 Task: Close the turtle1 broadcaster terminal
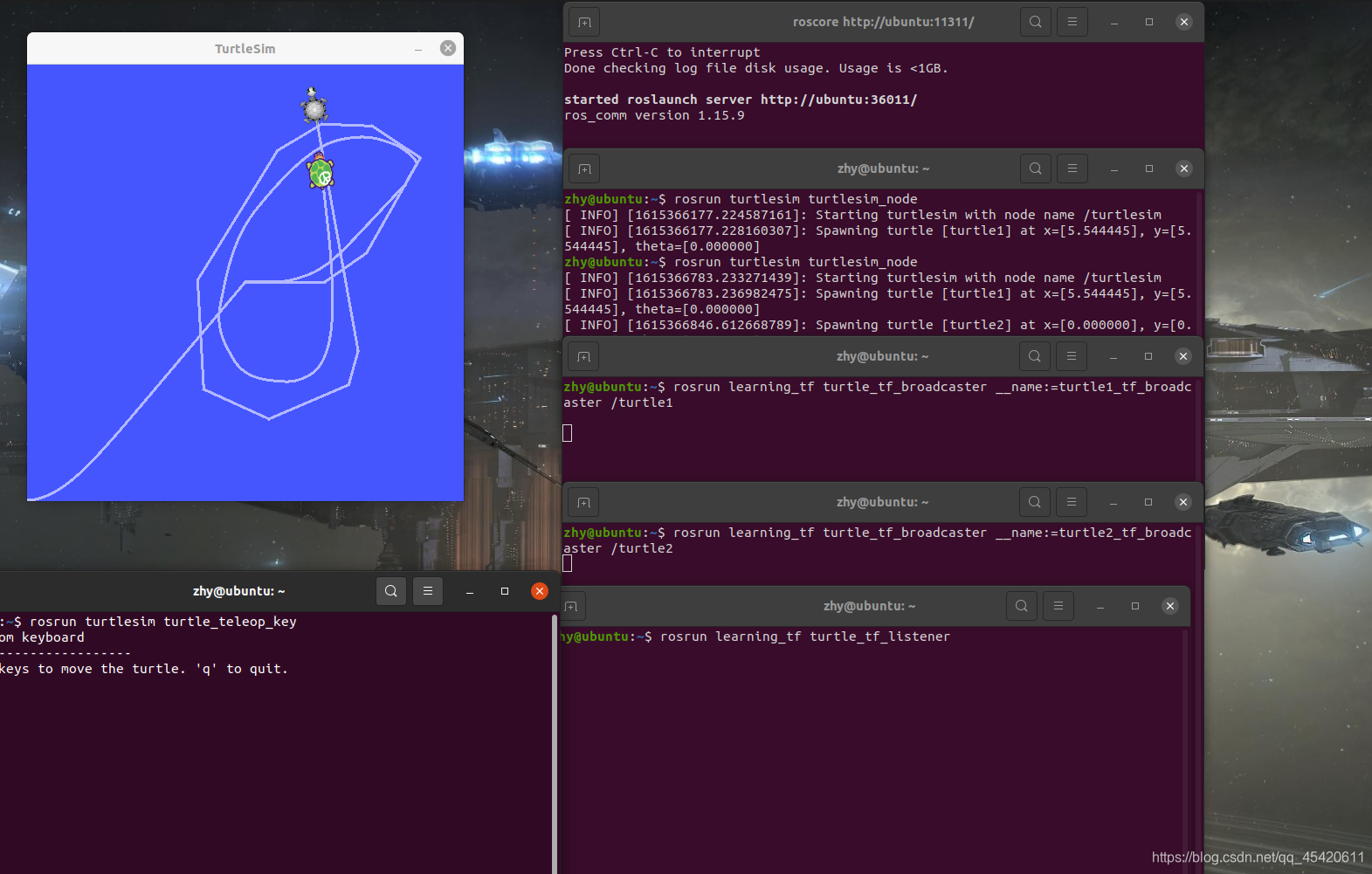pyautogui.click(x=1183, y=356)
